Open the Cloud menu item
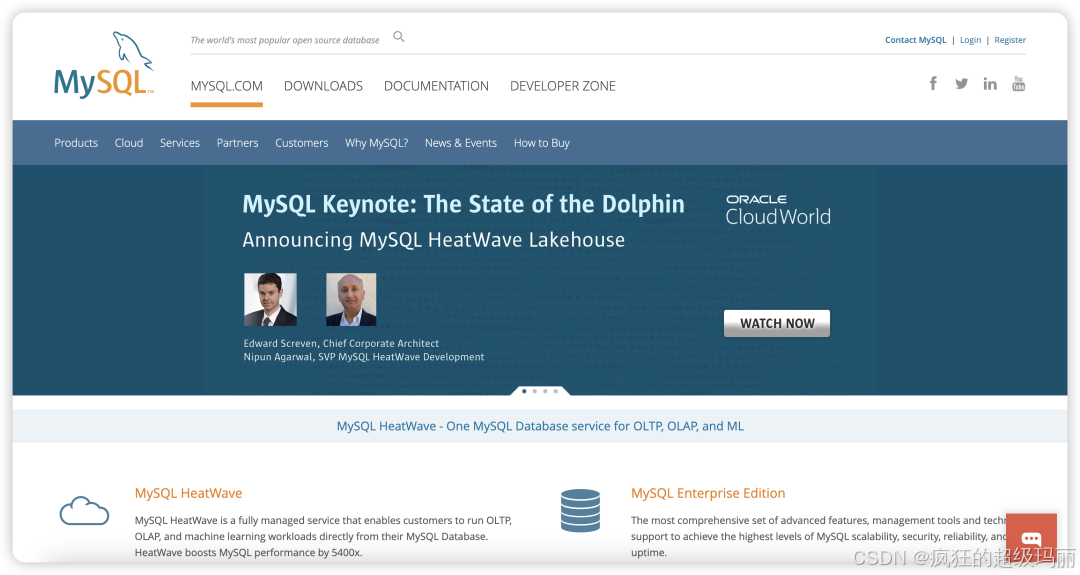This screenshot has width=1080, height=575. pyautogui.click(x=129, y=143)
